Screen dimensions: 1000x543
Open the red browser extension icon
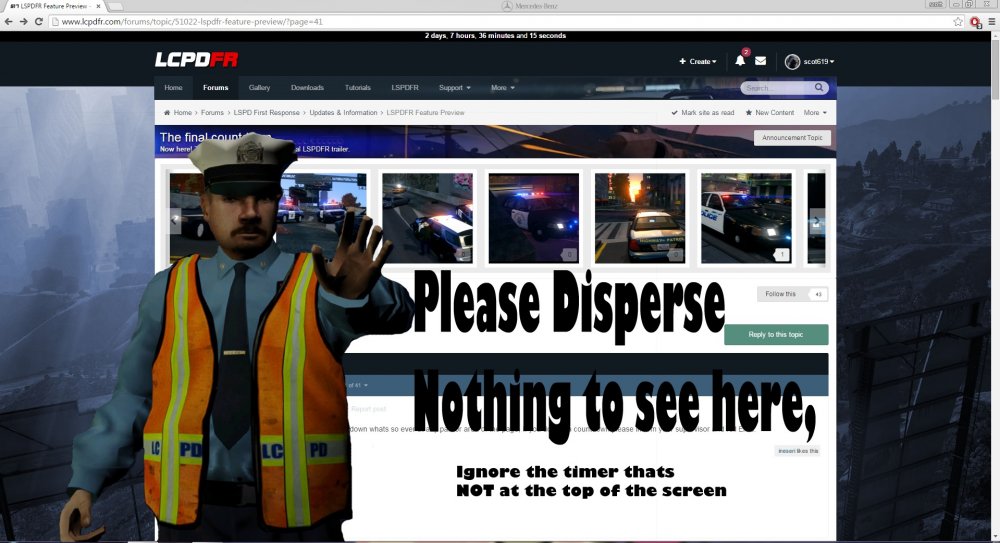tap(975, 22)
